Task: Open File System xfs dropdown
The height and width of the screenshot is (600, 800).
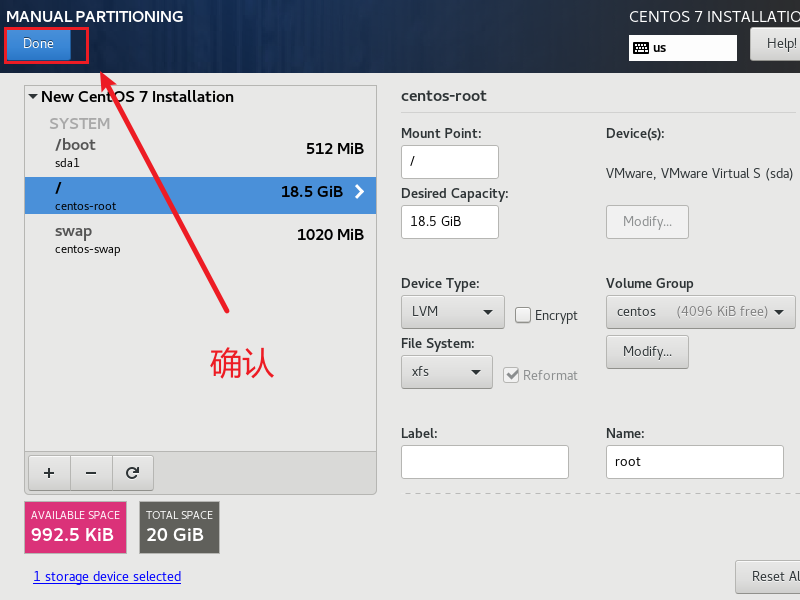Action: tap(446, 372)
